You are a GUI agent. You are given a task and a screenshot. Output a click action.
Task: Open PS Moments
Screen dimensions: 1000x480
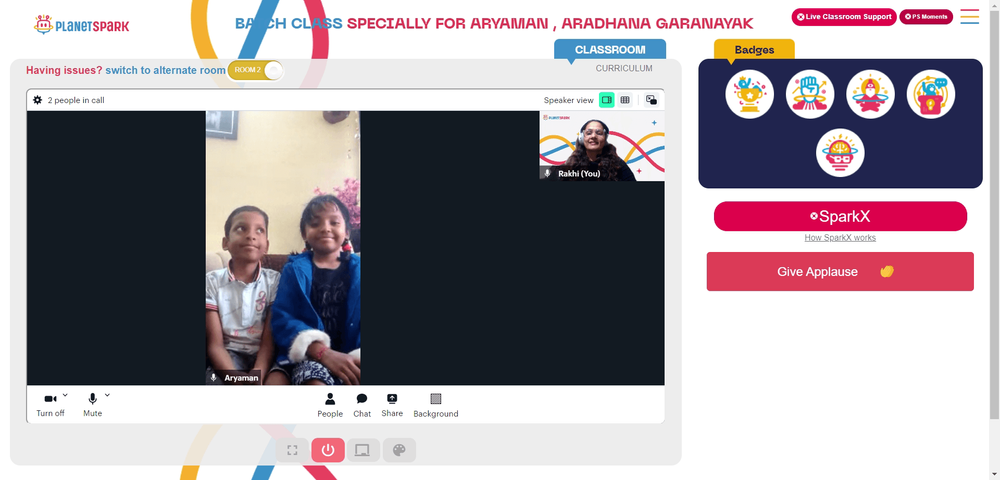(926, 17)
